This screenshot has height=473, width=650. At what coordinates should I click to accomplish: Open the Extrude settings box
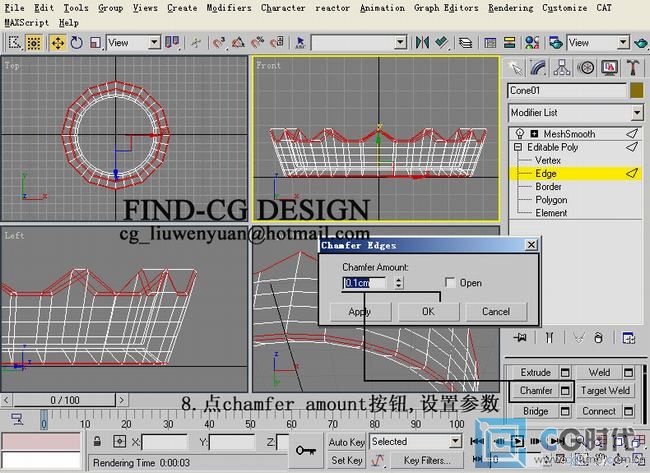point(565,372)
